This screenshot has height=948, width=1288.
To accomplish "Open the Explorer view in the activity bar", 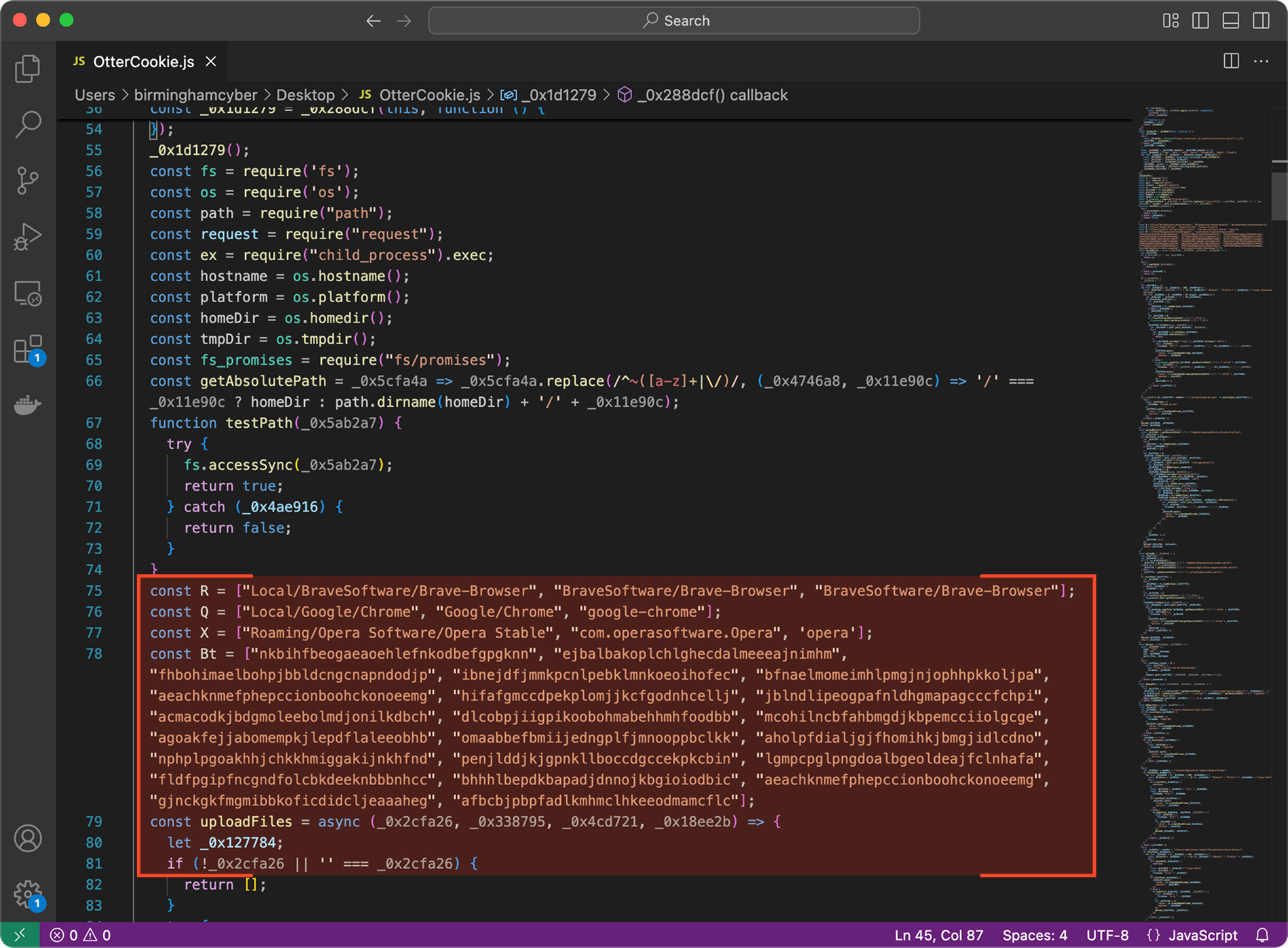I will pyautogui.click(x=27, y=68).
